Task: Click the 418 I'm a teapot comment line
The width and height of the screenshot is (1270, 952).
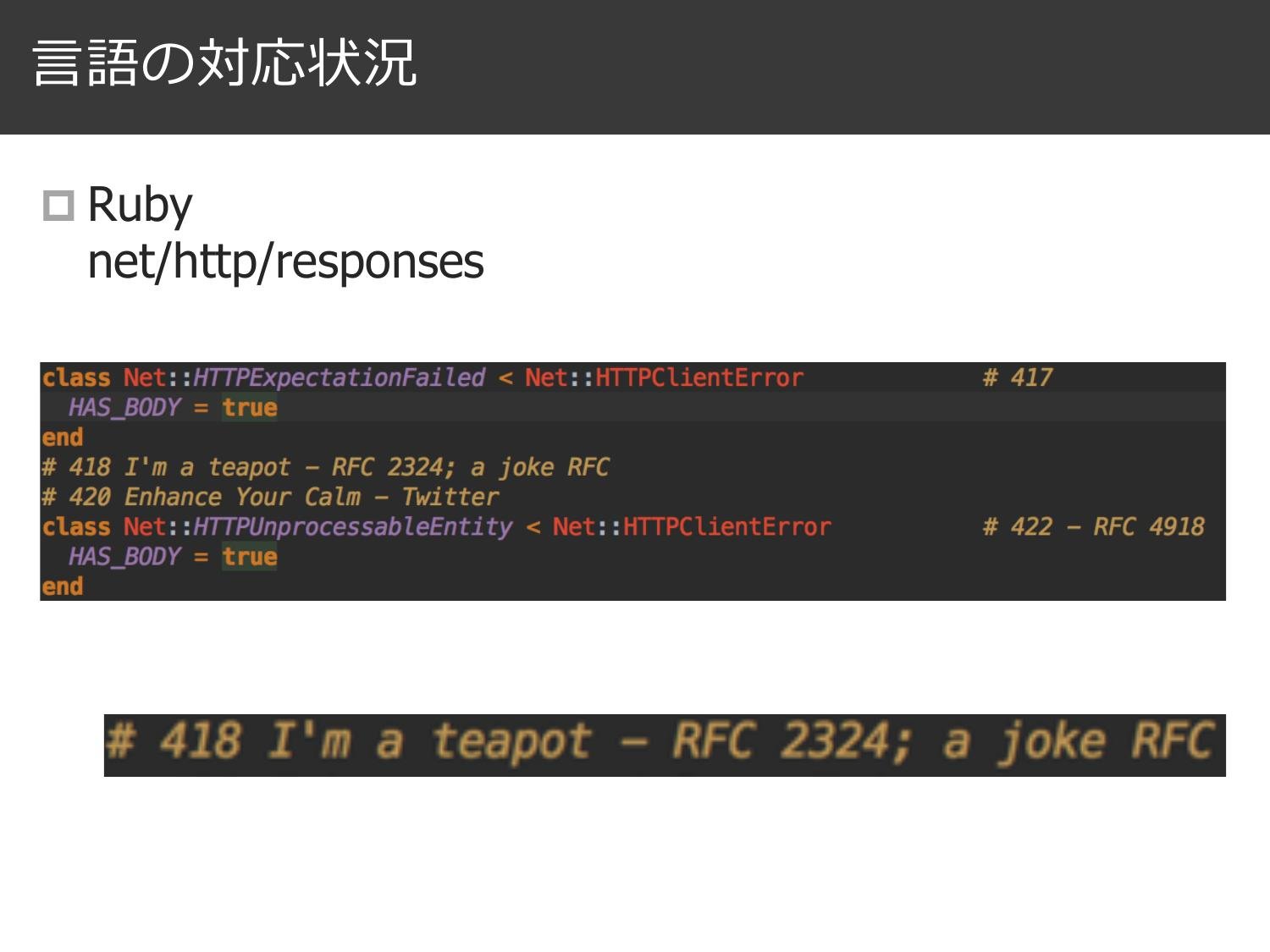Action: 326,466
